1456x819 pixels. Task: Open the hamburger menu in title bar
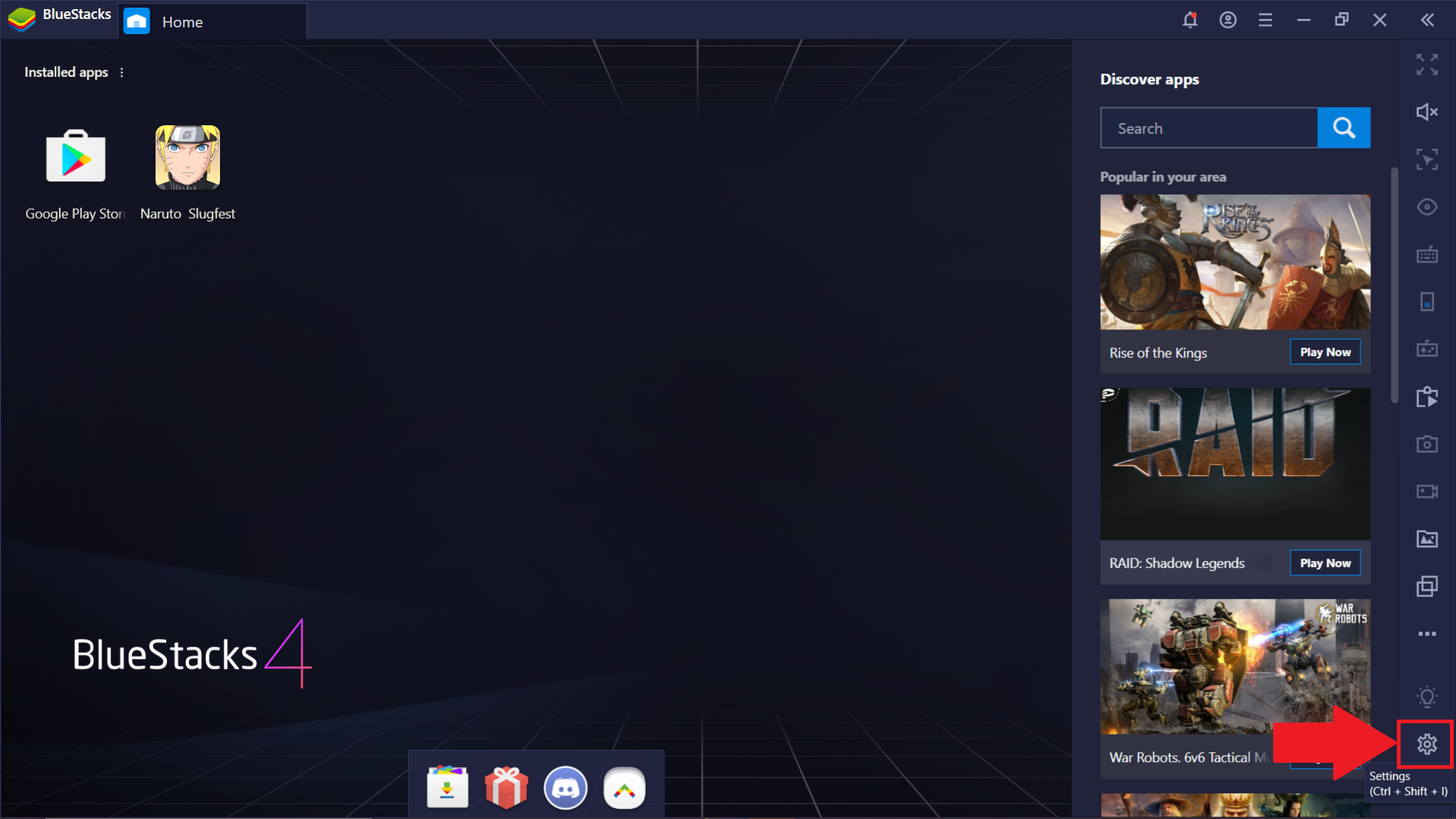1265,20
